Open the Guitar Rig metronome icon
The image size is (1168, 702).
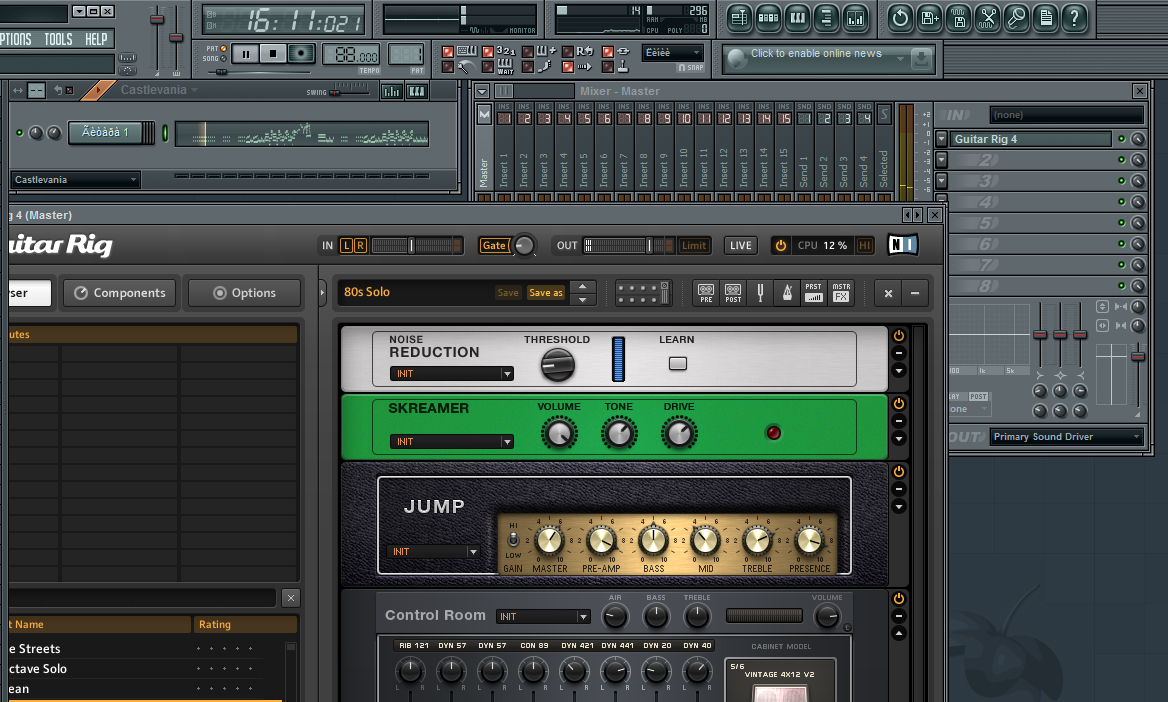coord(787,293)
